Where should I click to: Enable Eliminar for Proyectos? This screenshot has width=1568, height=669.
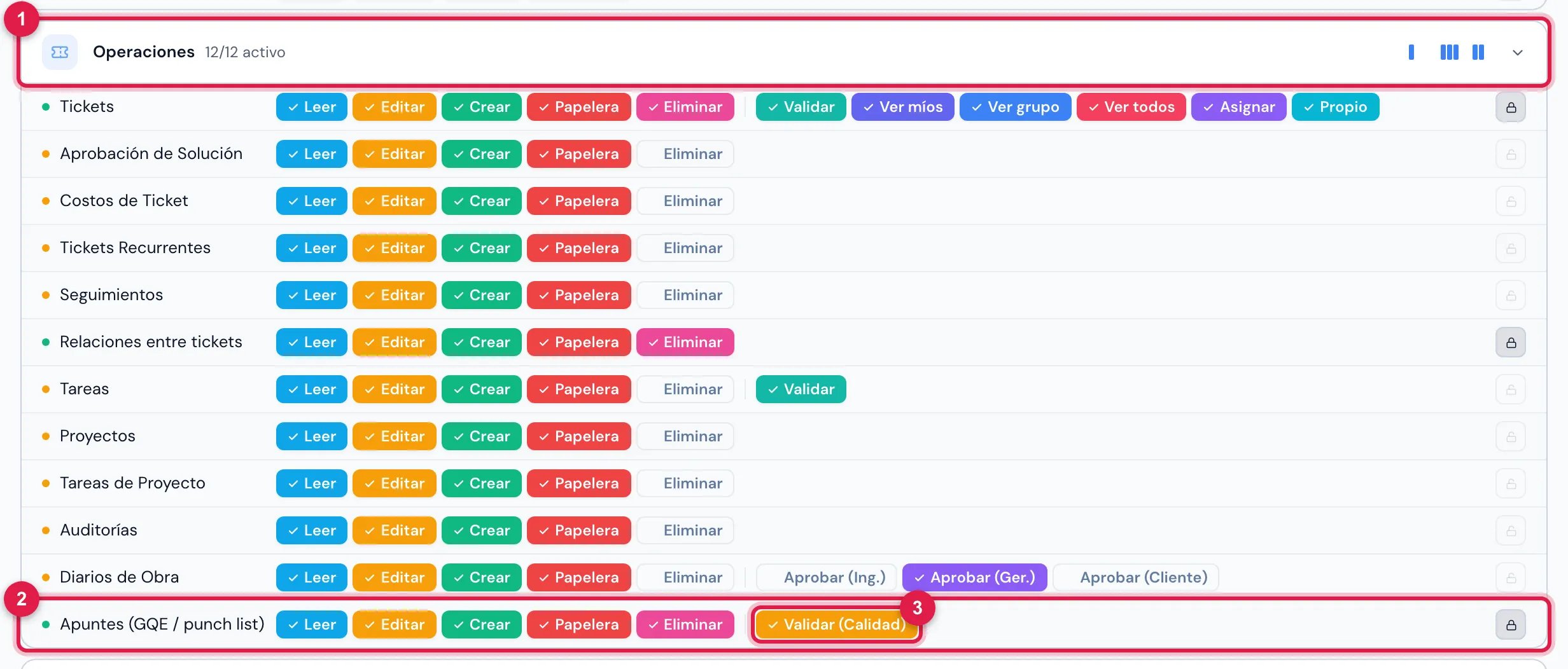[685, 436]
